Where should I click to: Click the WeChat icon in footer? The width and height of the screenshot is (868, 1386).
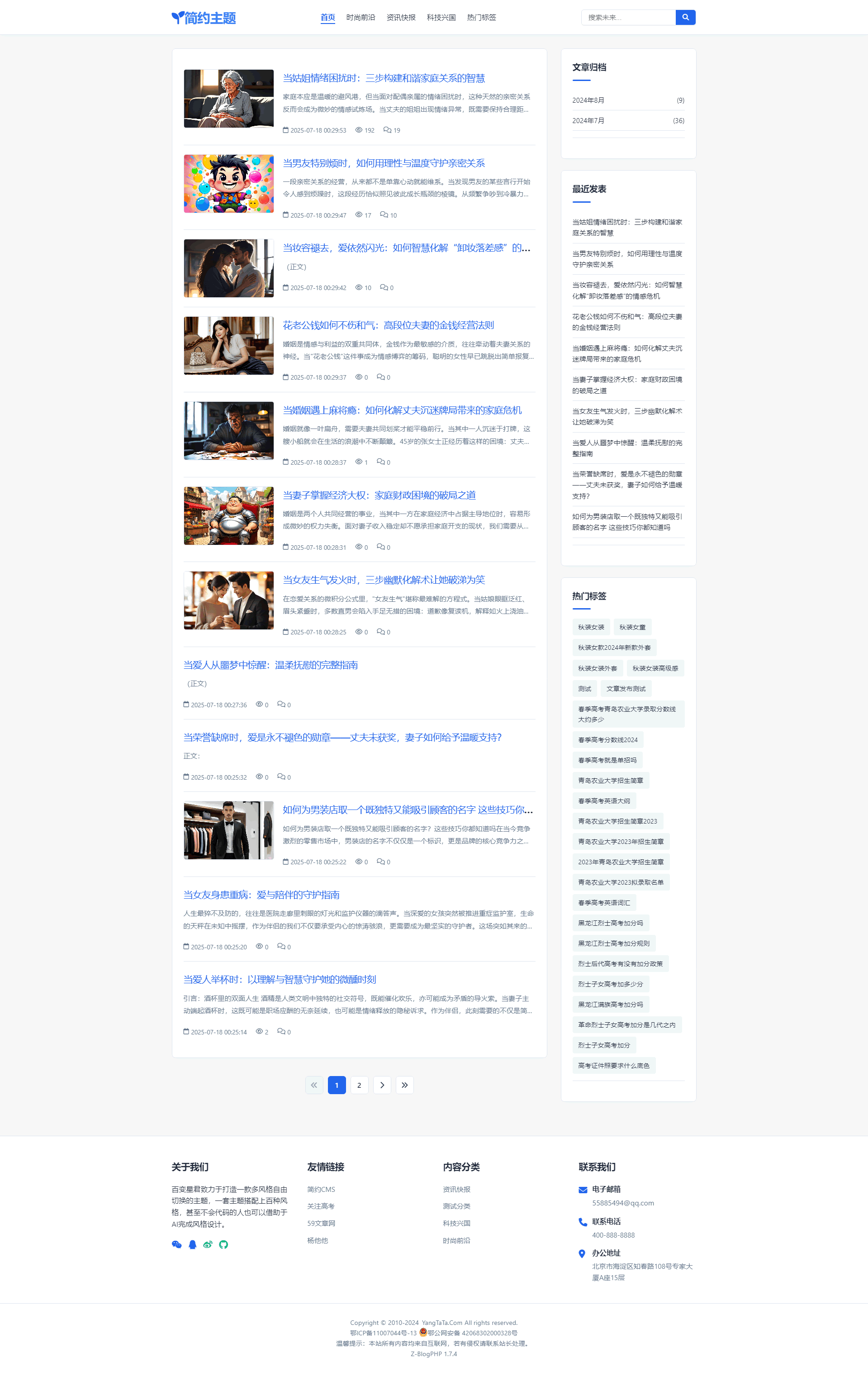coord(177,1244)
